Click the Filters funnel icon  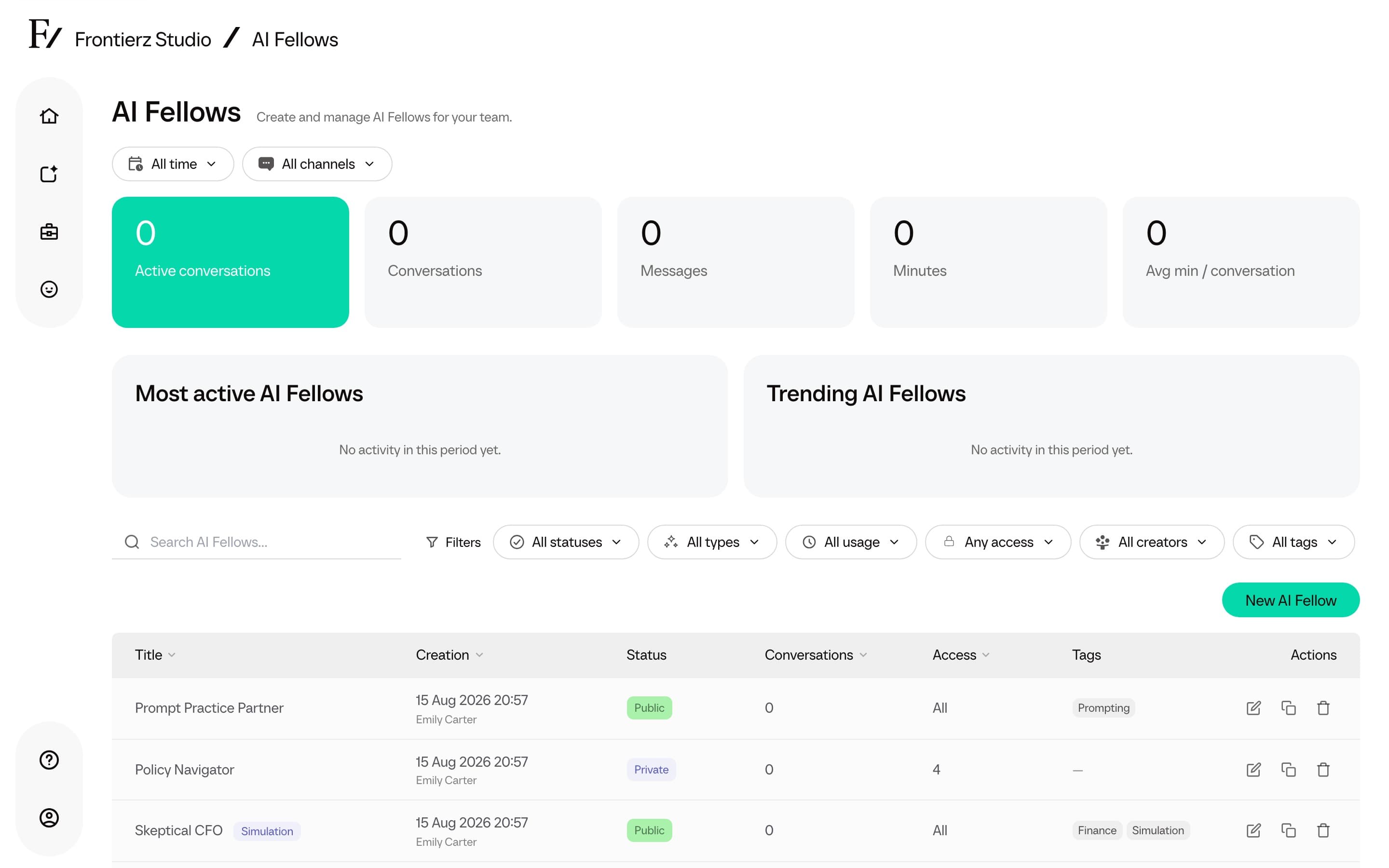point(432,542)
